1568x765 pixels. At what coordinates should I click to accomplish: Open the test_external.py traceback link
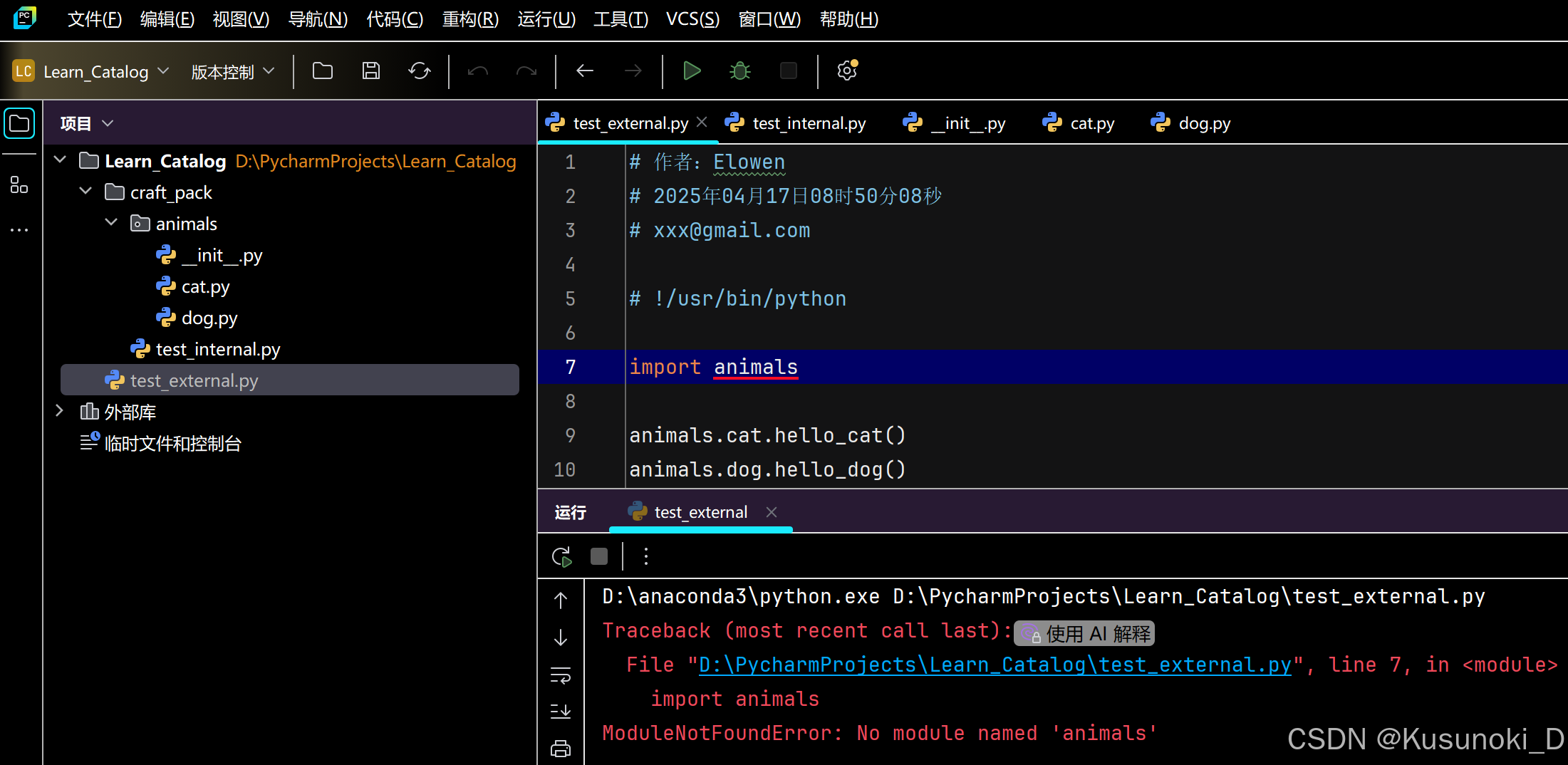tap(995, 665)
